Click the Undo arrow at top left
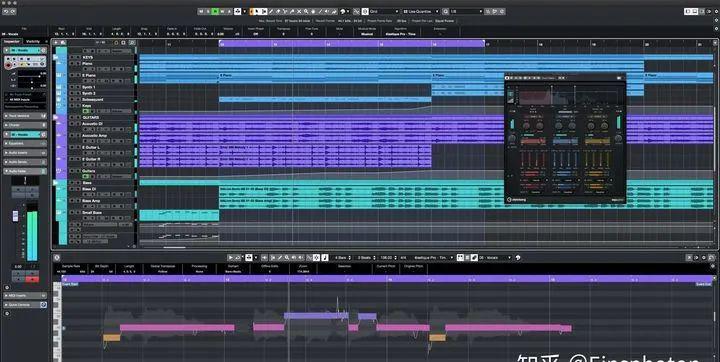720x362 pixels. tap(6, 11)
